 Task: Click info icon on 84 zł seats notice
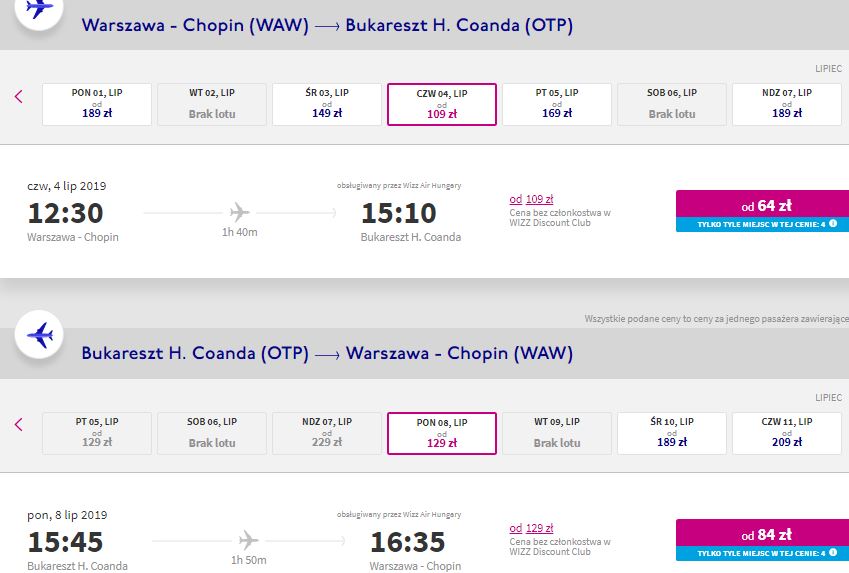[x=833, y=552]
